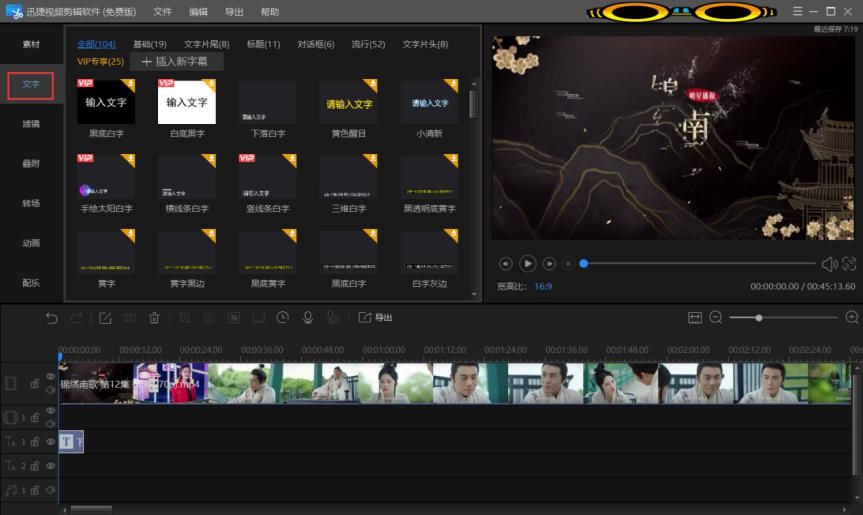
Task: Click the split clip icon
Action: coord(129,318)
